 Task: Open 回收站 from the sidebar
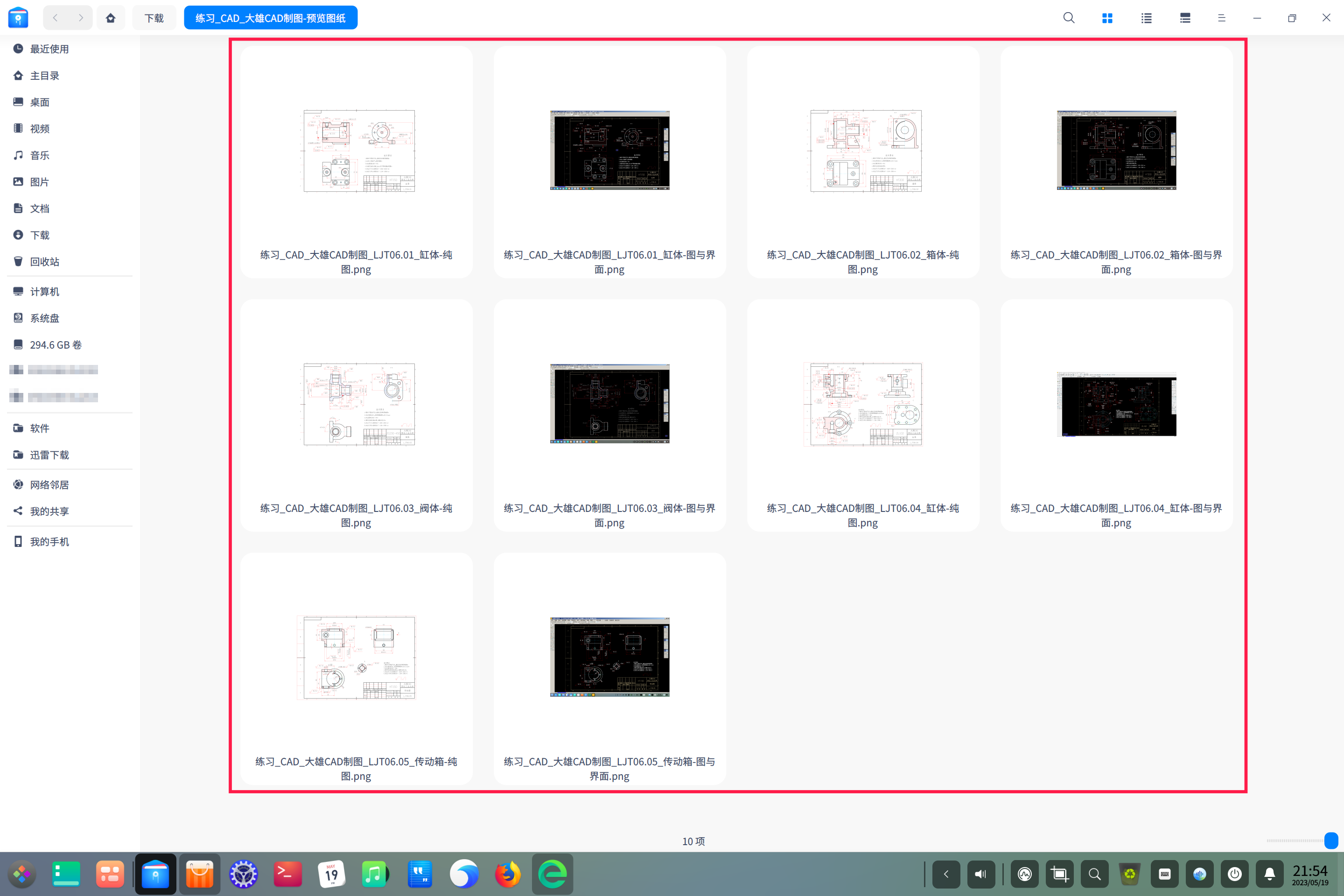pyautogui.click(x=45, y=261)
